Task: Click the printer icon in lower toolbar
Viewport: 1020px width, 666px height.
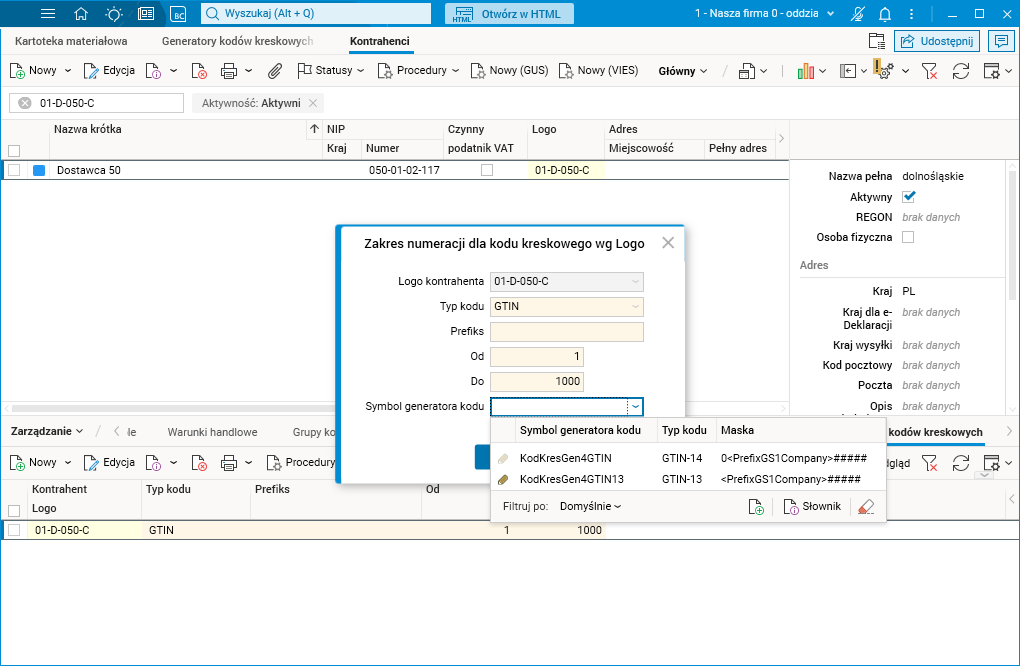Action: [229, 463]
